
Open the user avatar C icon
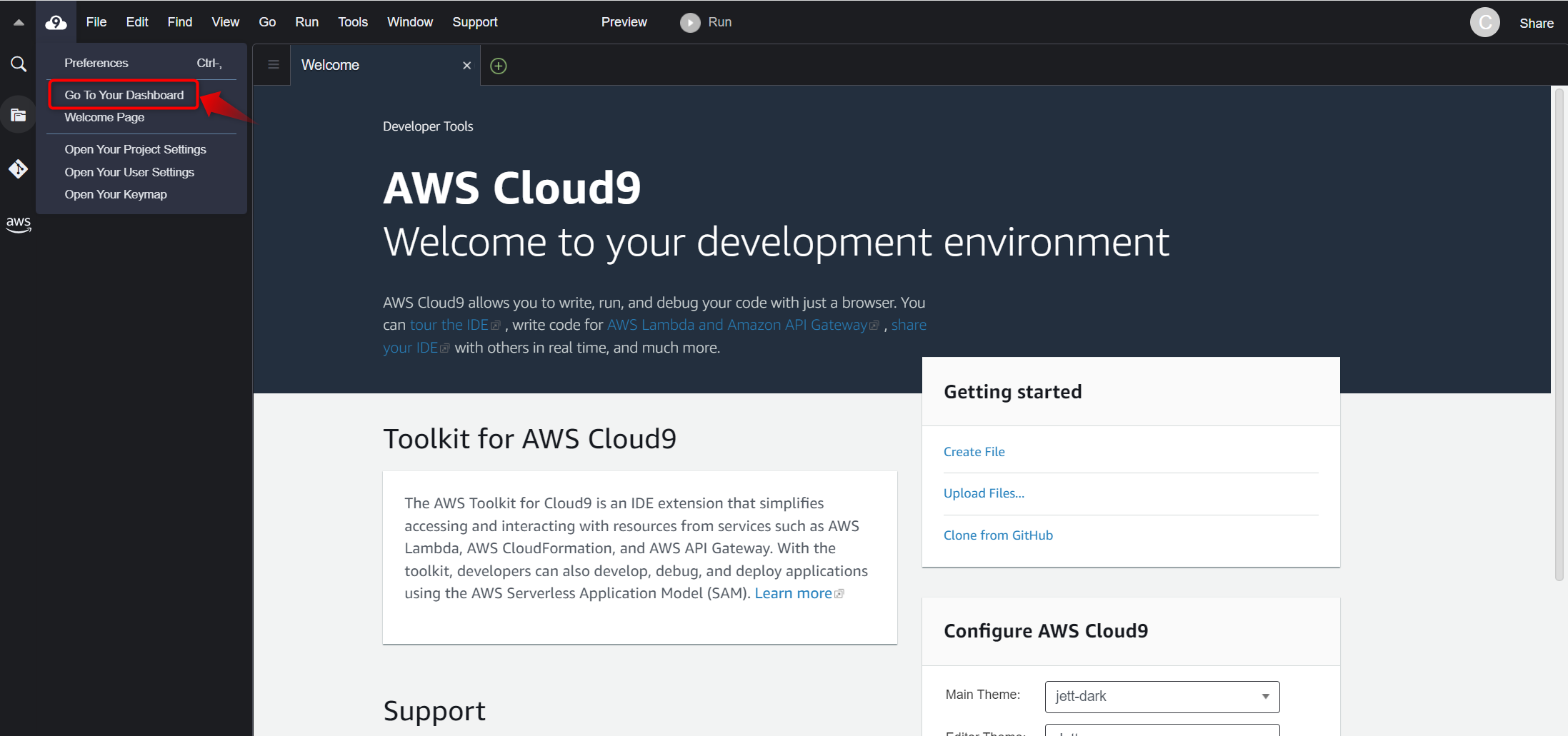(1484, 23)
